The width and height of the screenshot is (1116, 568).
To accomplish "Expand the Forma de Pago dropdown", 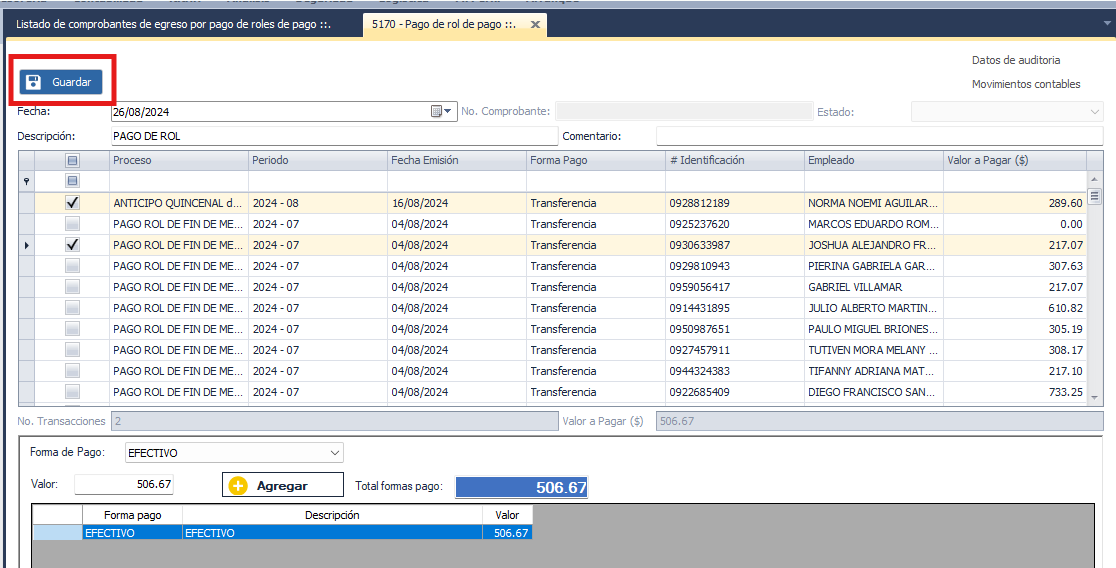I will tap(334, 453).
